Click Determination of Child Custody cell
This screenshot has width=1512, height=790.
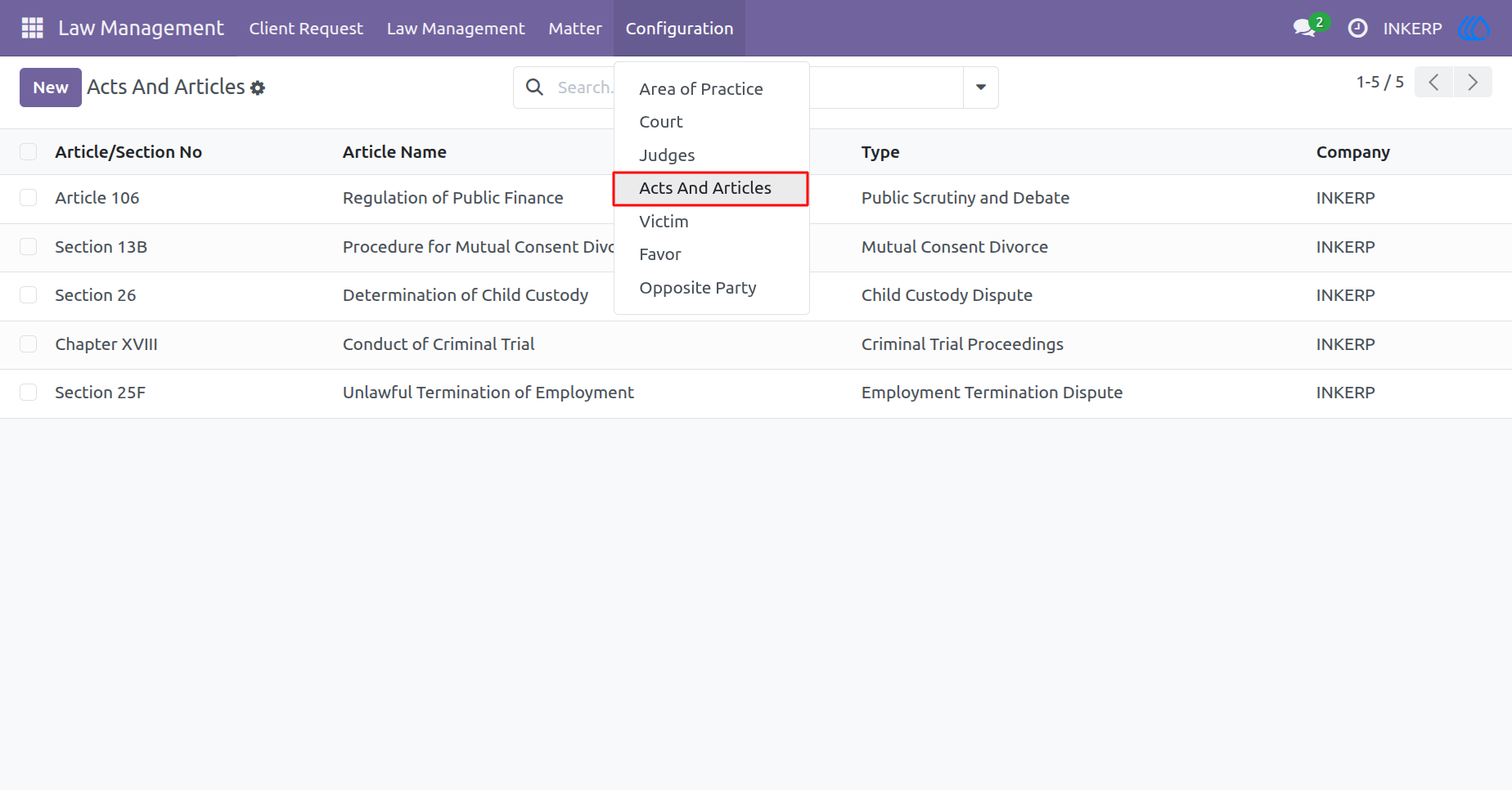pyautogui.click(x=465, y=295)
